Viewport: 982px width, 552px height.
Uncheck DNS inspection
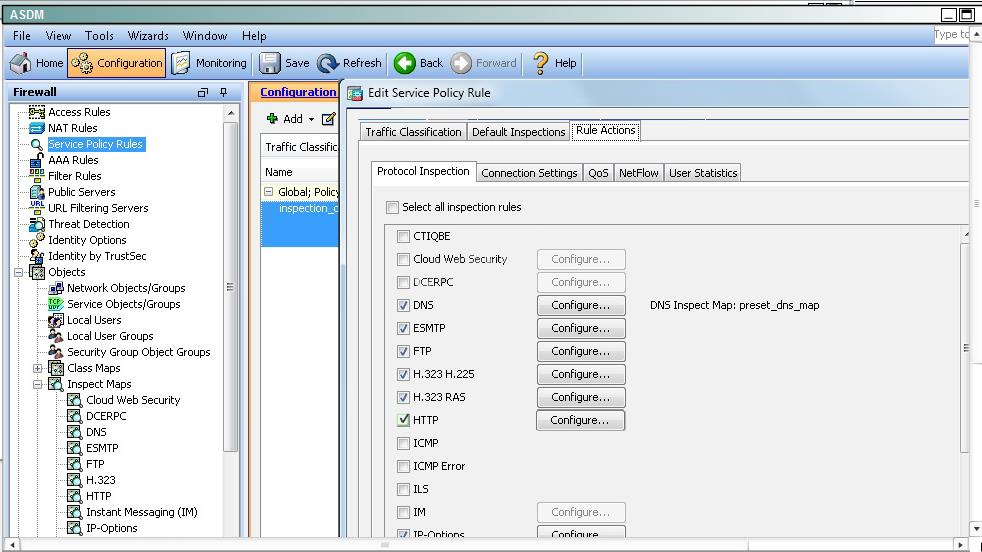coord(403,306)
